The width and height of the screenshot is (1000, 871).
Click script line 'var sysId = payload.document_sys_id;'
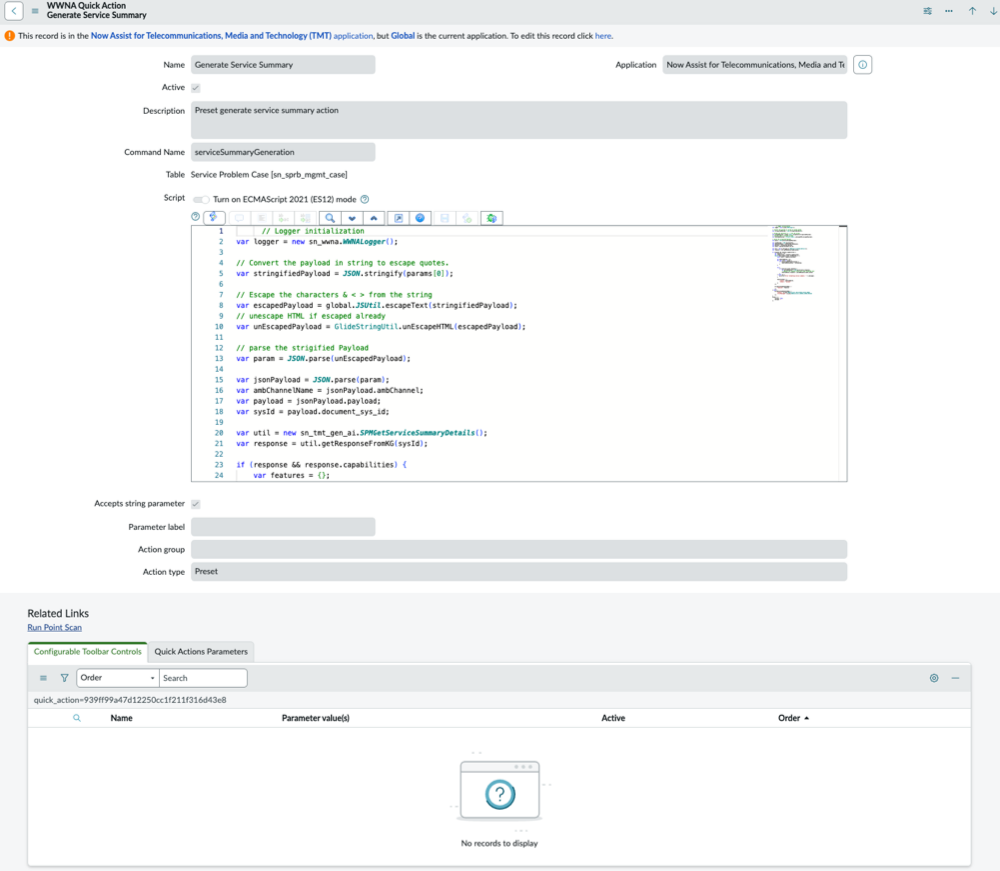coord(312,411)
